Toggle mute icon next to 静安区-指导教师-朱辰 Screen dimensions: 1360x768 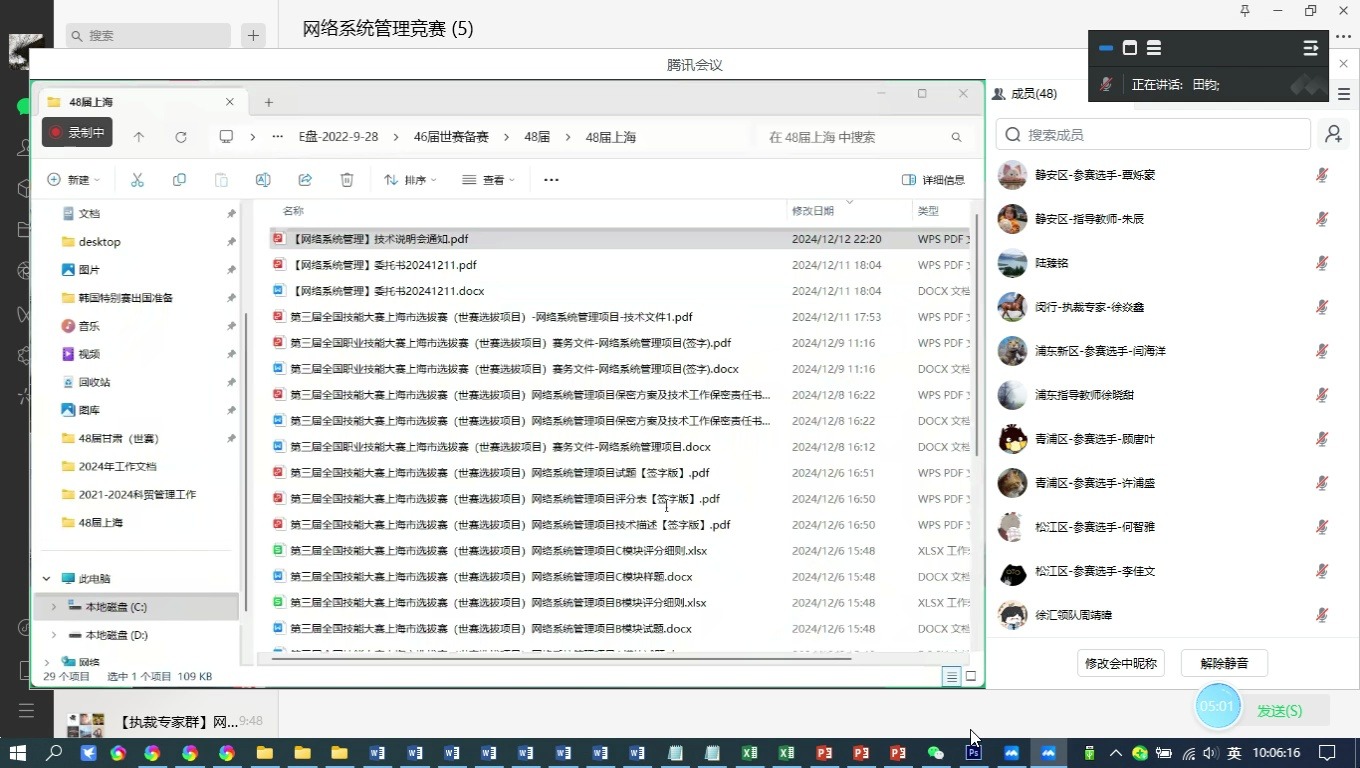1322,218
